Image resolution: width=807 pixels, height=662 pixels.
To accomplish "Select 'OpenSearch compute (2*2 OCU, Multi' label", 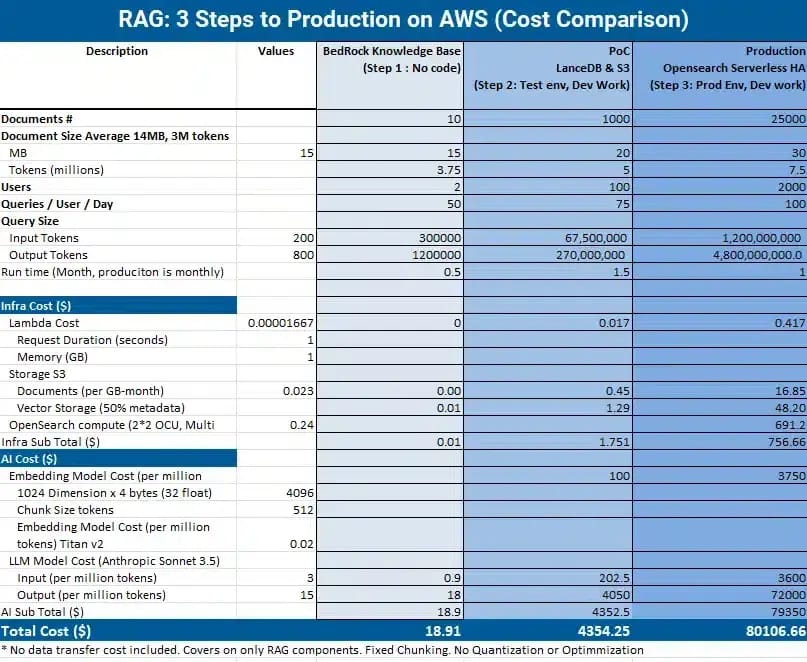I will pos(111,425).
